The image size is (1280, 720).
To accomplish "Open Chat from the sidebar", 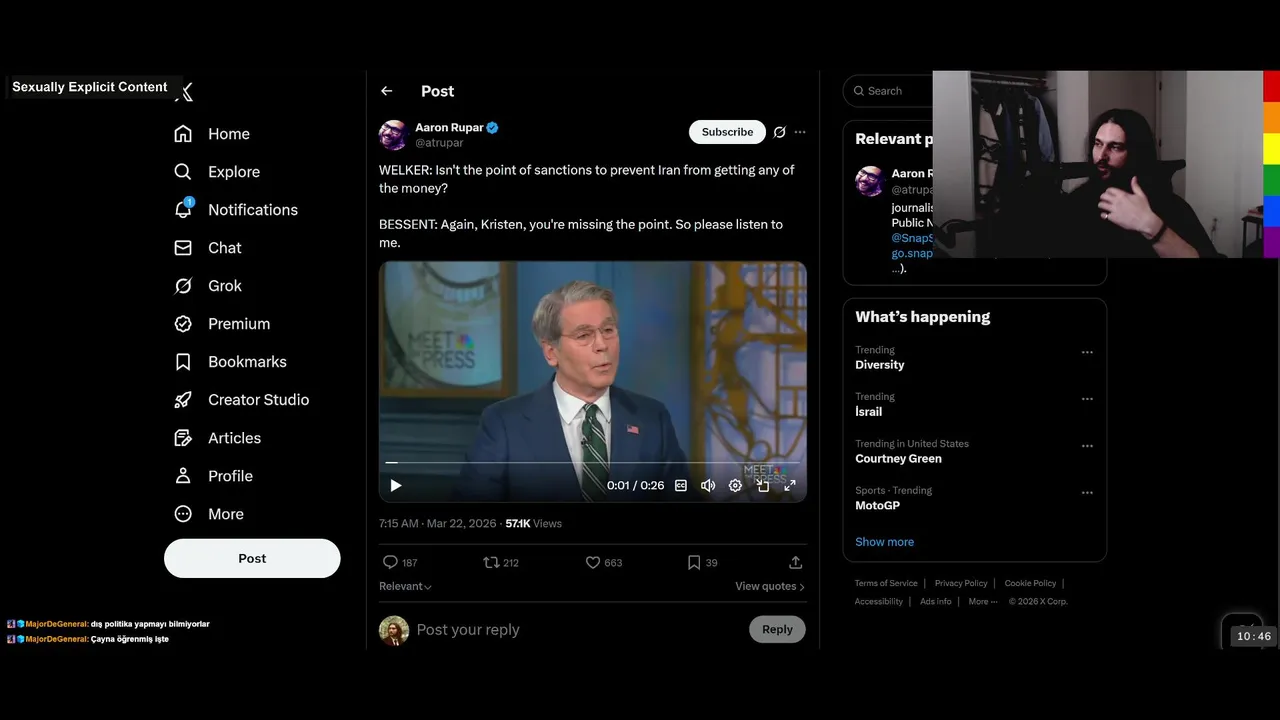I will click(208, 248).
